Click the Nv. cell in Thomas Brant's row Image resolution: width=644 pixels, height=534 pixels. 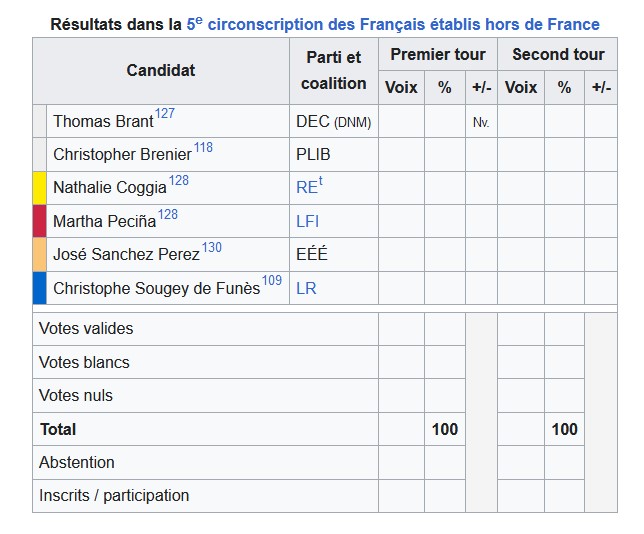click(481, 122)
